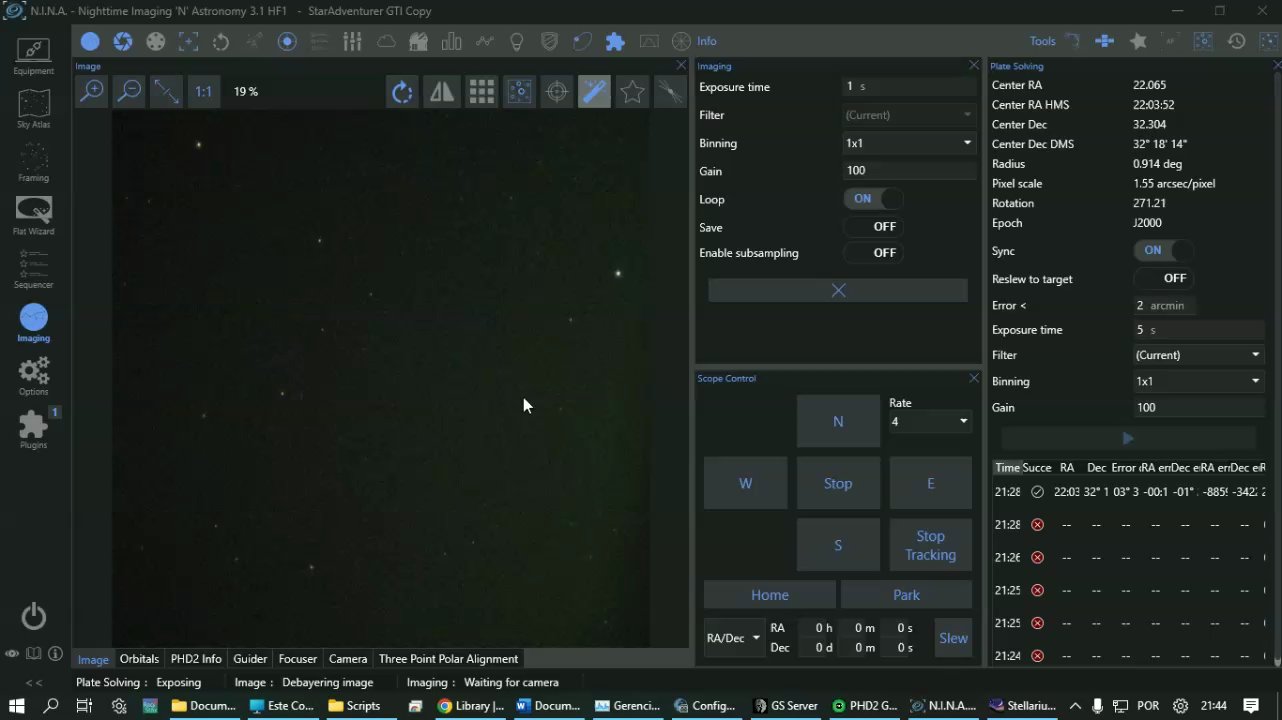Click the Imaging Exposure time field
Screen dimensions: 1282x720
coord(909,87)
